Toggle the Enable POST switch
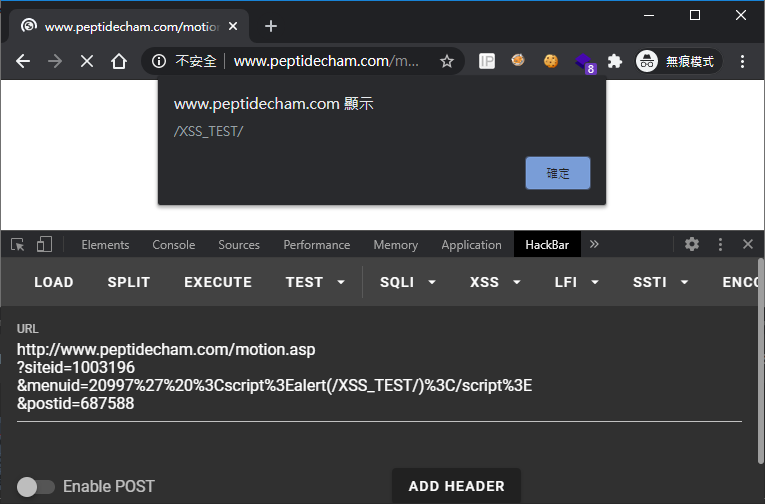This screenshot has height=504, width=765. (36, 486)
